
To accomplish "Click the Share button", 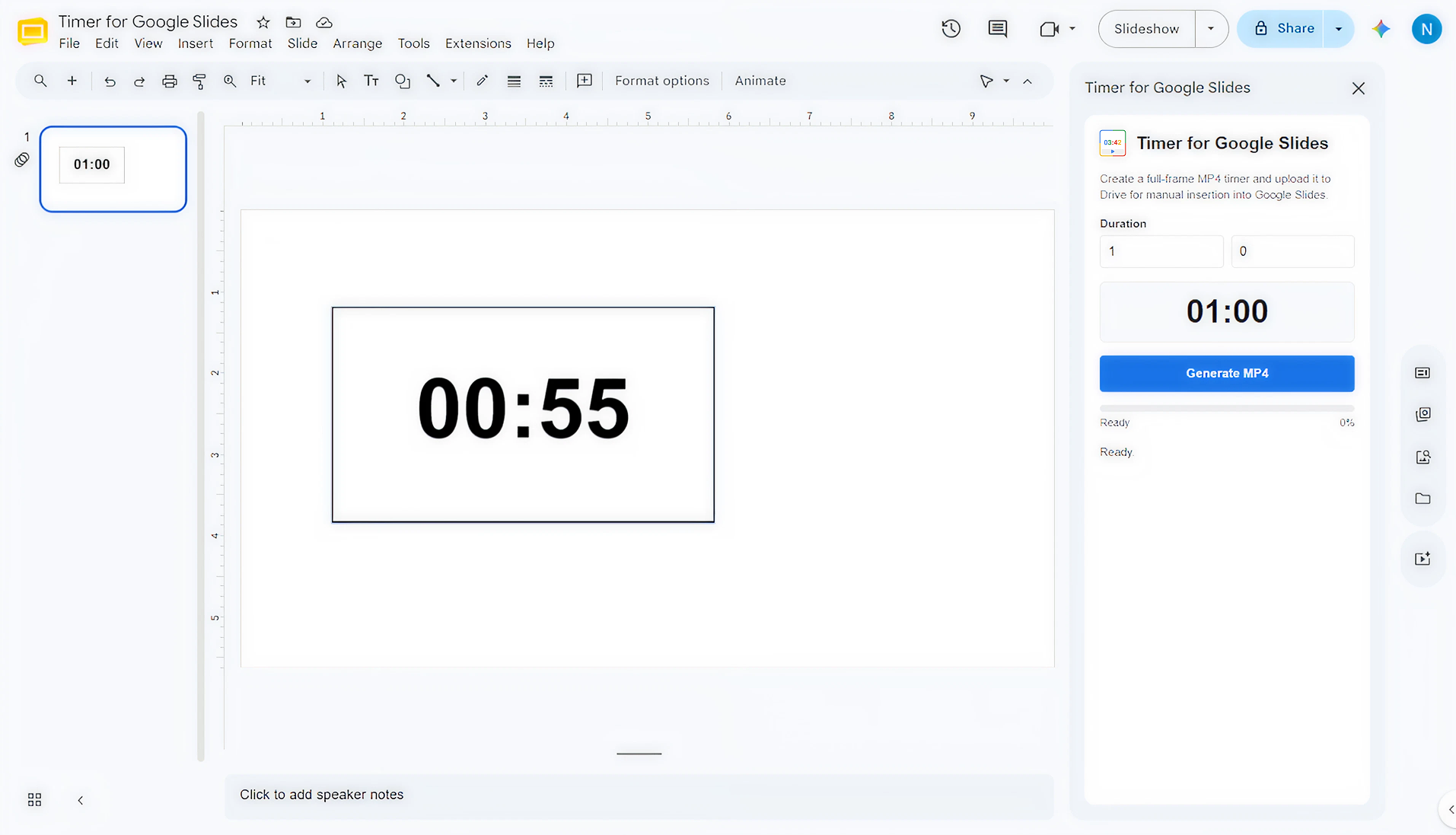I will (1282, 29).
